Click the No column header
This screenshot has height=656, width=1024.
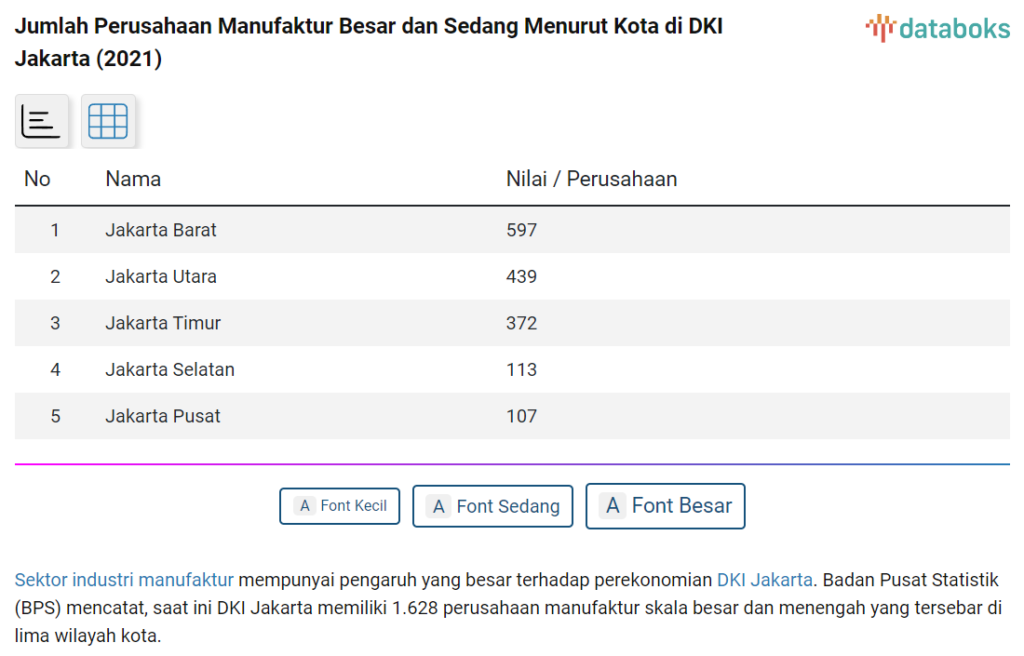37,179
